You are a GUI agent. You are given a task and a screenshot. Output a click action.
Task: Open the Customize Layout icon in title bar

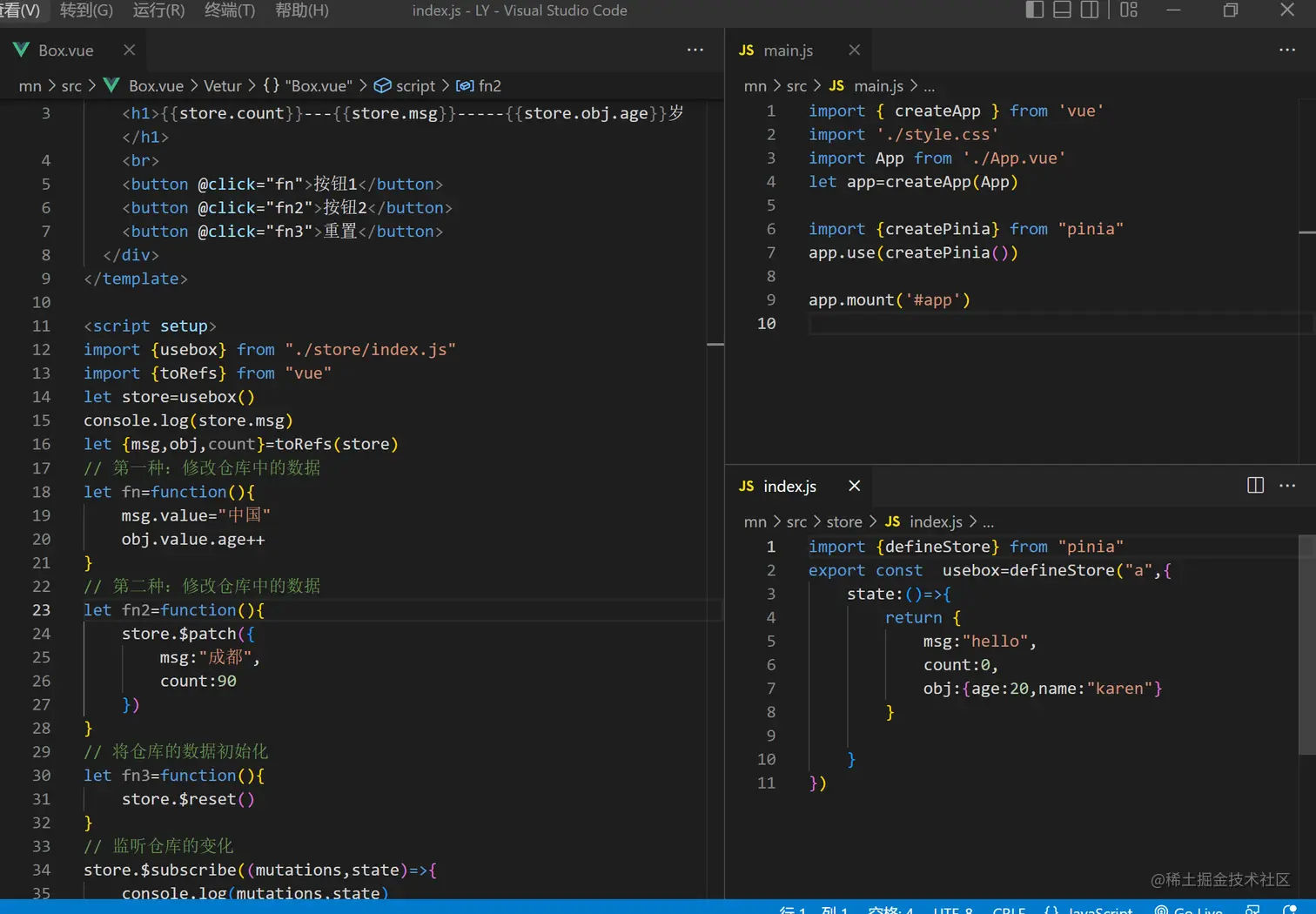(x=1129, y=10)
